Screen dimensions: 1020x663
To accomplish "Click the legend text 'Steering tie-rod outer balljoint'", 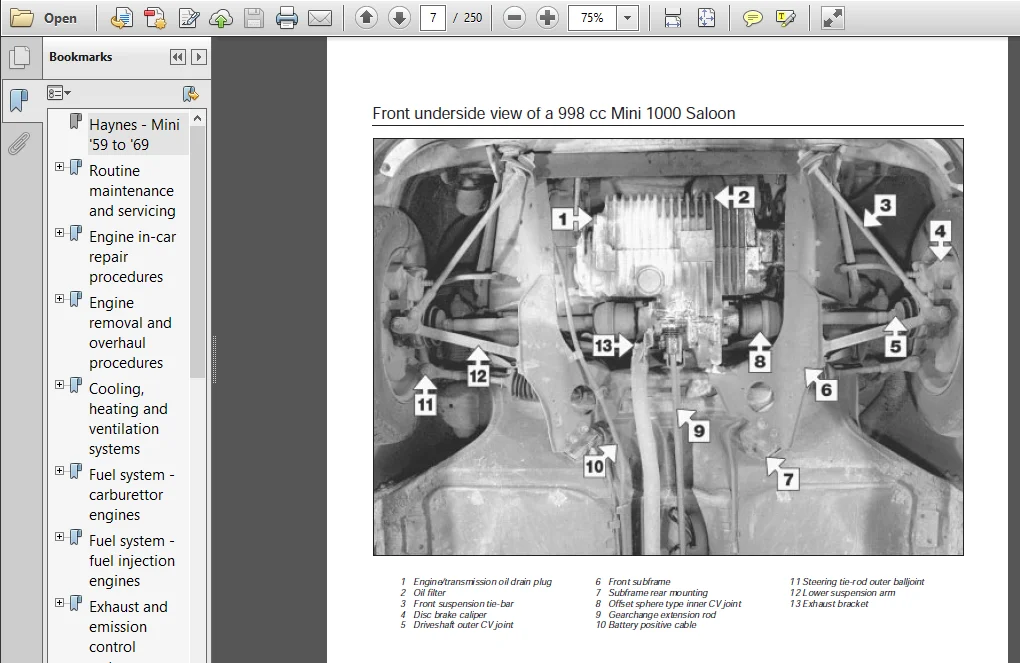I will tap(863, 582).
